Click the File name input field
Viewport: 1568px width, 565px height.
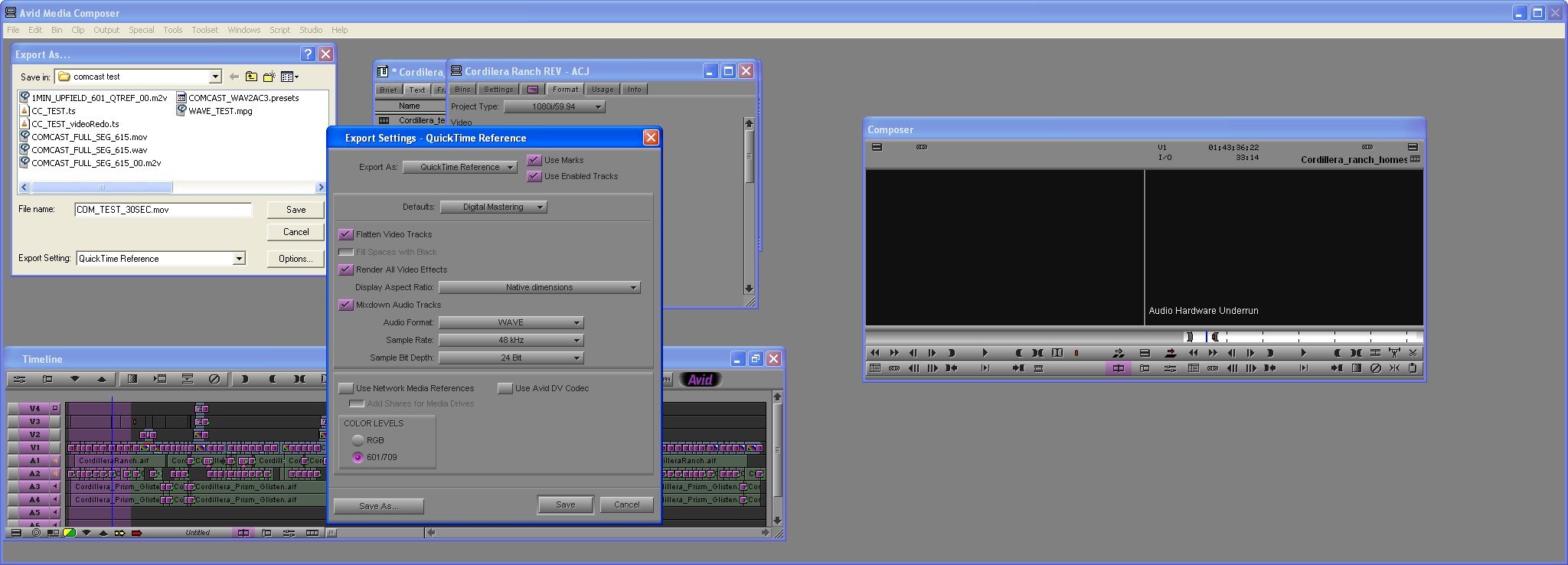coord(163,210)
